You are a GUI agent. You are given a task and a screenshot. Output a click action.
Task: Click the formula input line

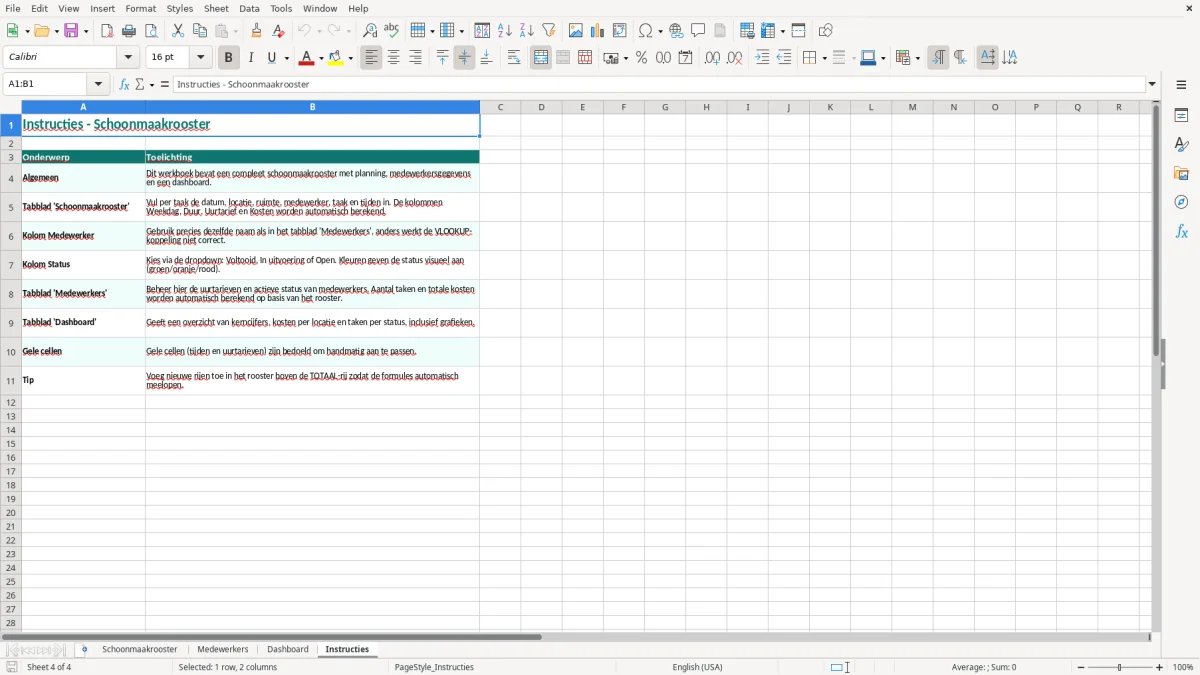659,85
